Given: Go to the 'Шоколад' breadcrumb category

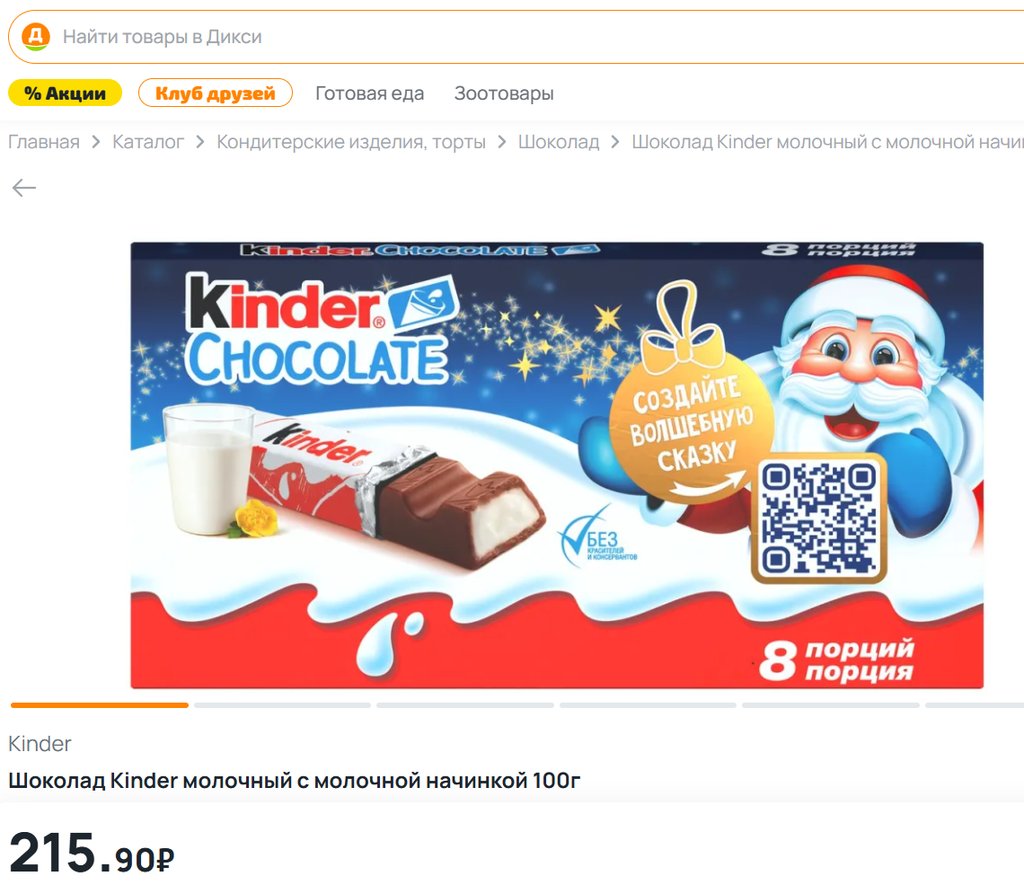Looking at the screenshot, I should 558,142.
